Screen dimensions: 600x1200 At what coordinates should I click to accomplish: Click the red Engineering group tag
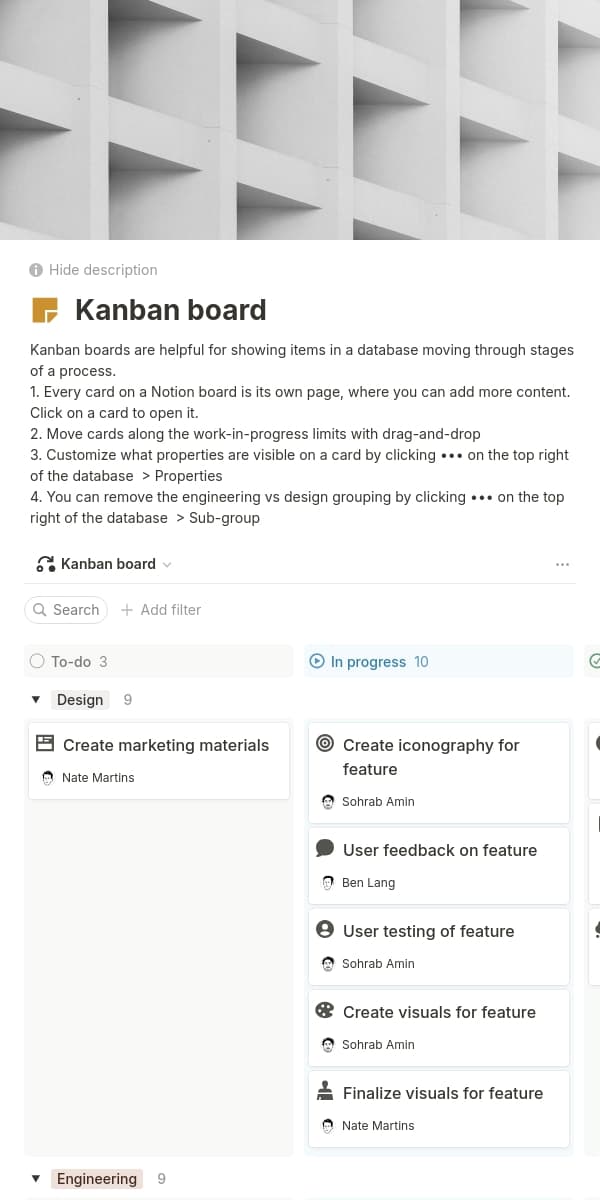(96, 1179)
